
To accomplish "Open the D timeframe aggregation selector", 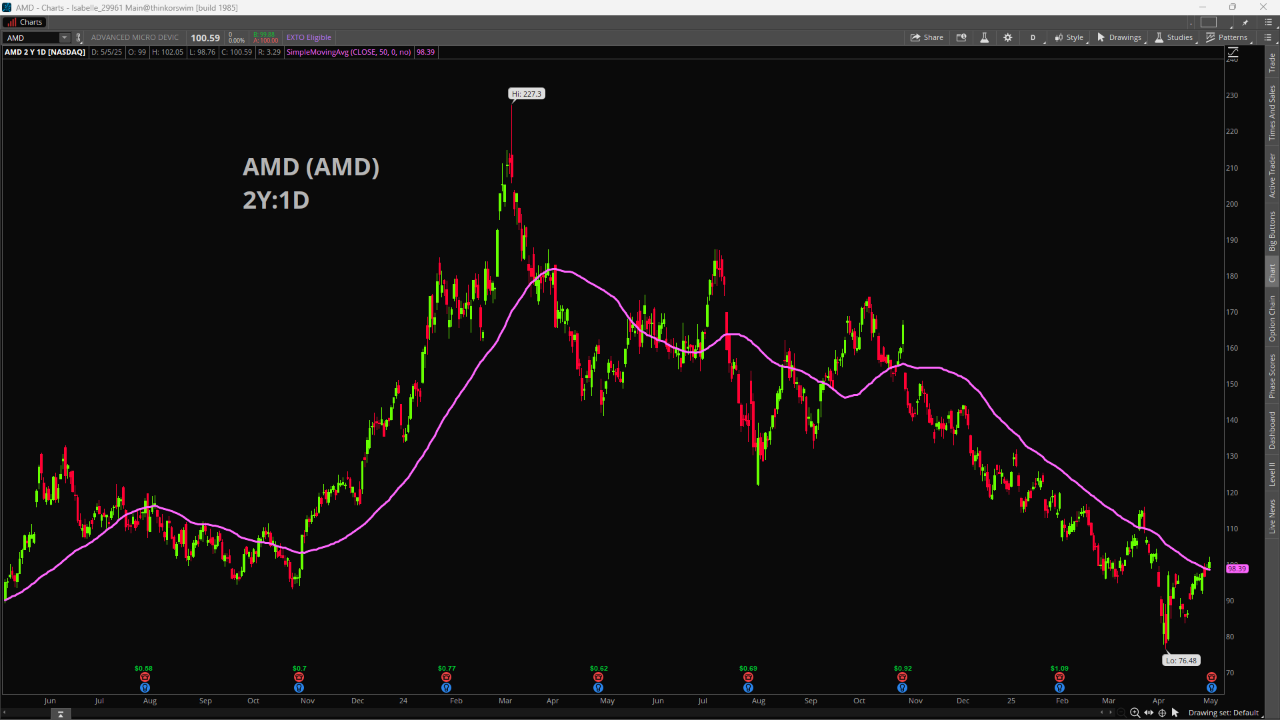I will [1034, 37].
